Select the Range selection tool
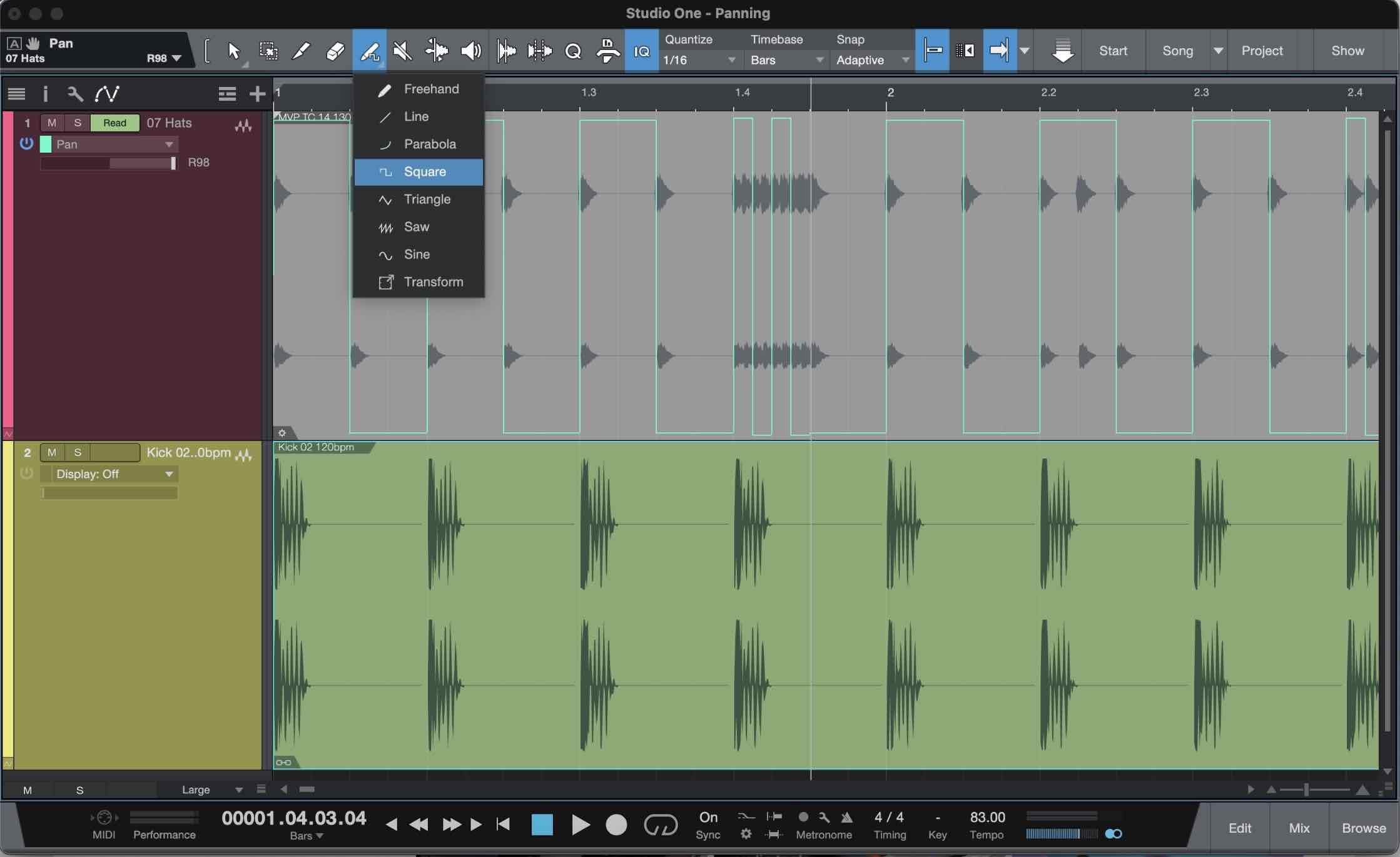This screenshot has width=1400, height=857. (x=268, y=51)
